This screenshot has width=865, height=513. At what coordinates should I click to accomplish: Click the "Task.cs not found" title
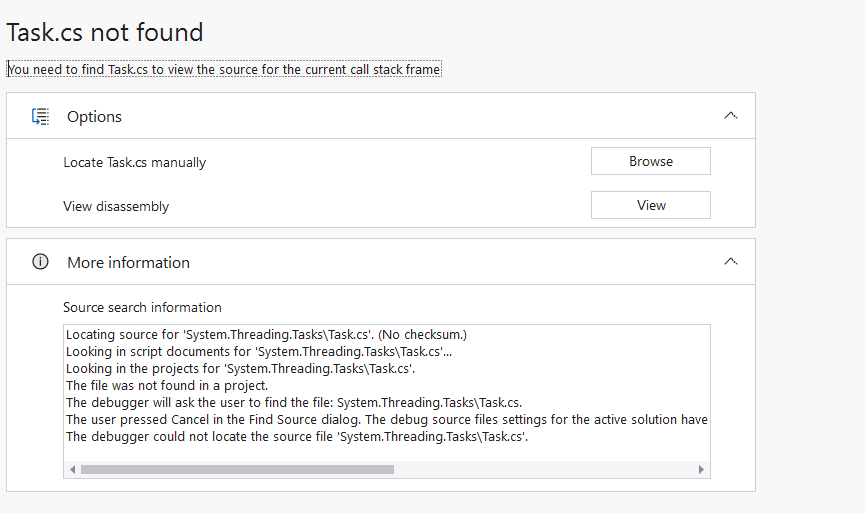(105, 32)
